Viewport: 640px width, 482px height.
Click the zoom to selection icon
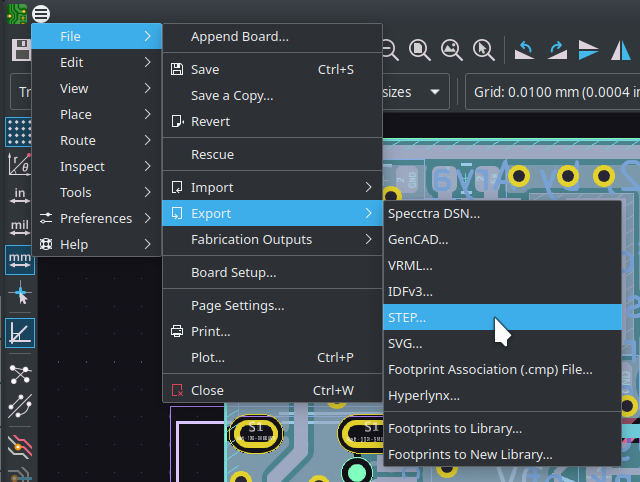pos(483,49)
